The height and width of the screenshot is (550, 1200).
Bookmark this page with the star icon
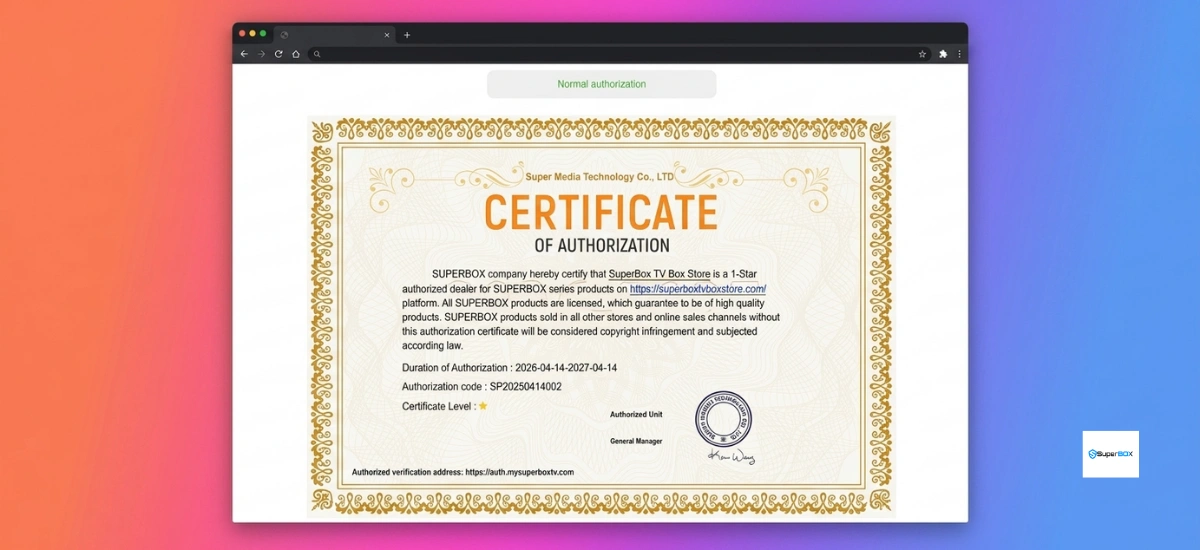(922, 54)
